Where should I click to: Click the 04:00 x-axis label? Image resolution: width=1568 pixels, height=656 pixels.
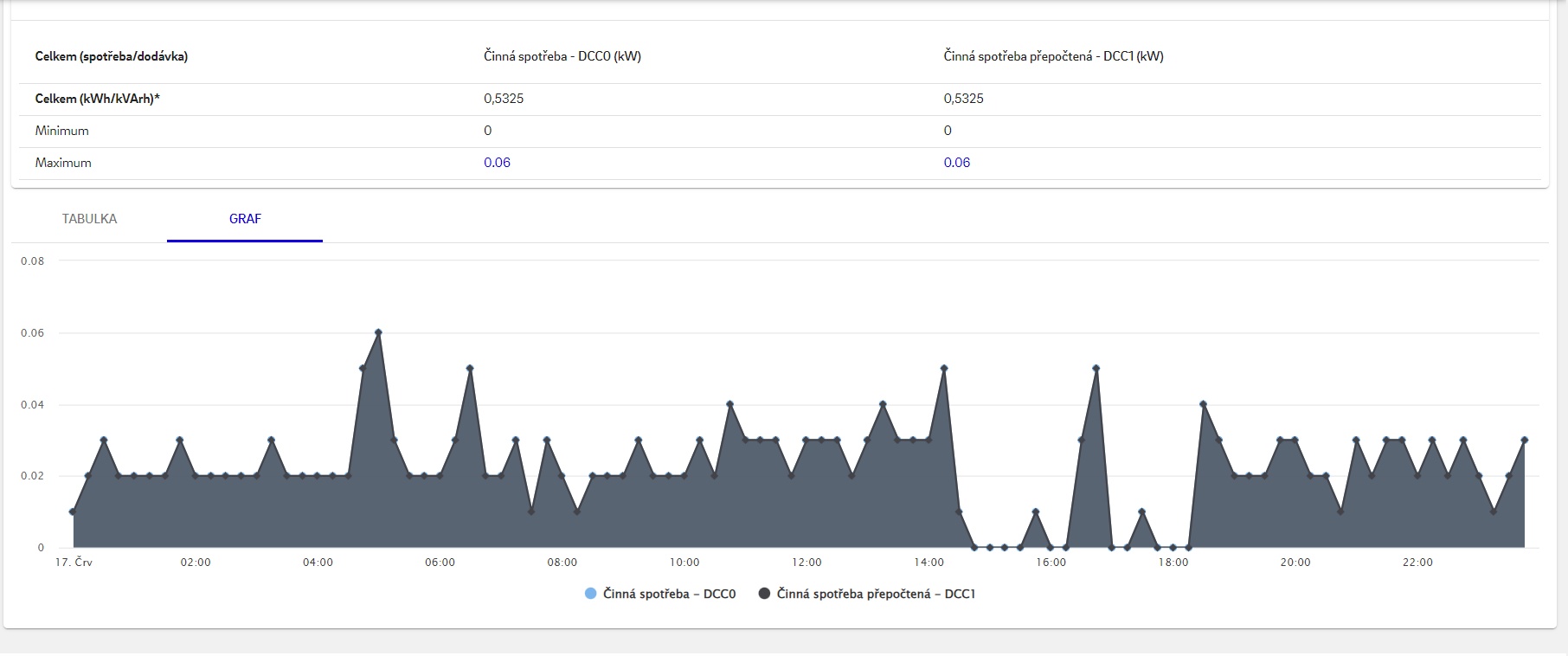(318, 563)
